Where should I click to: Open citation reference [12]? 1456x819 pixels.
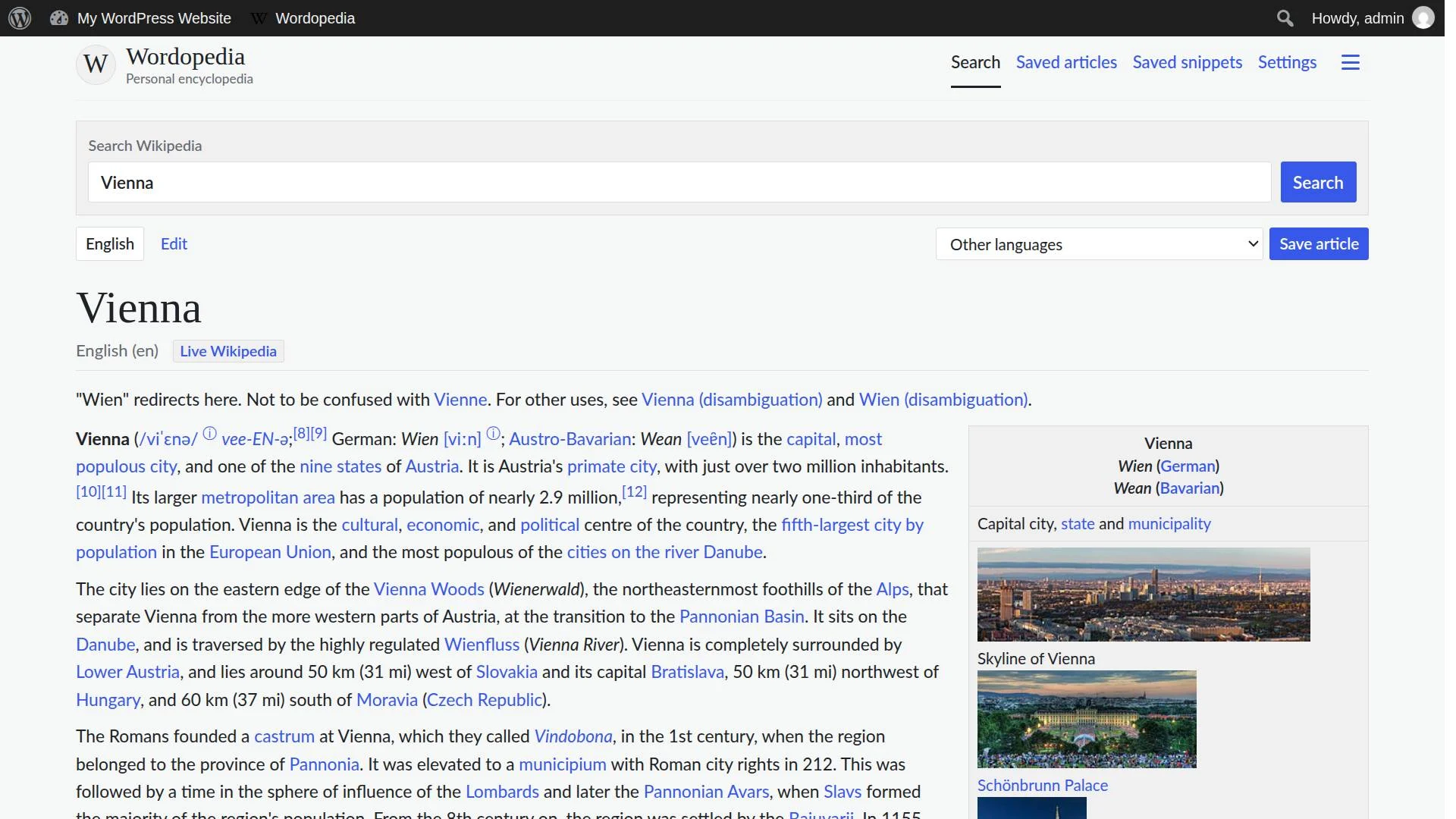pos(635,491)
